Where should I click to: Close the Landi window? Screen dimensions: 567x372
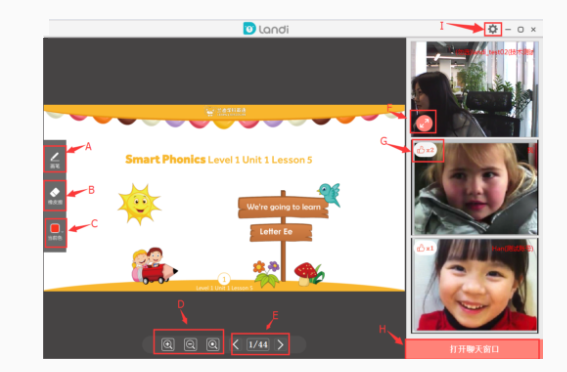tap(533, 29)
